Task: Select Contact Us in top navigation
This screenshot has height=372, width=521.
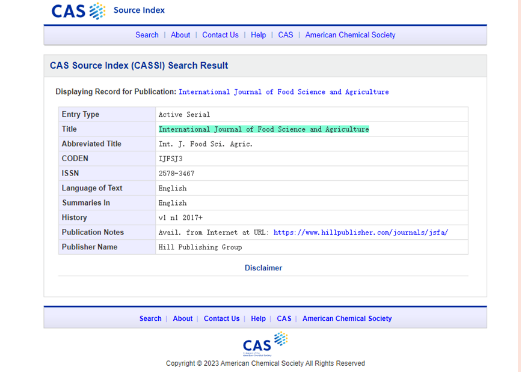Action: click(x=220, y=35)
